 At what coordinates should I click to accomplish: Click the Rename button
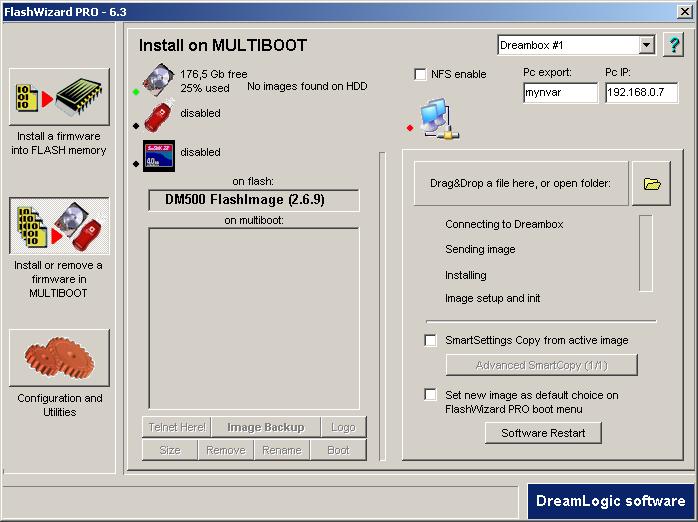pyautogui.click(x=282, y=450)
